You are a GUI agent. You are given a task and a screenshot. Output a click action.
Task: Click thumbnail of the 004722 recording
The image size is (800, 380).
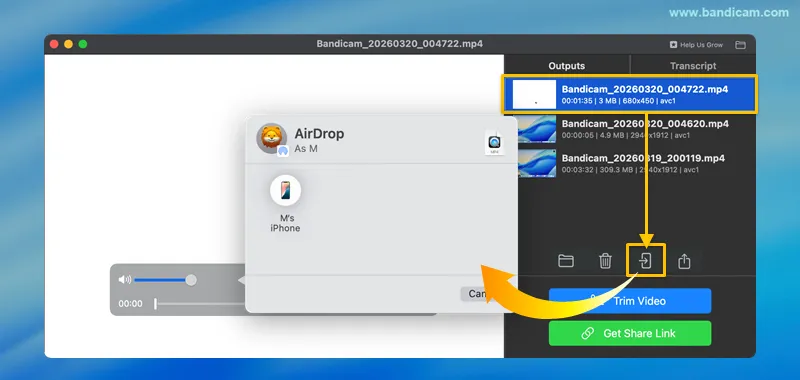point(534,94)
